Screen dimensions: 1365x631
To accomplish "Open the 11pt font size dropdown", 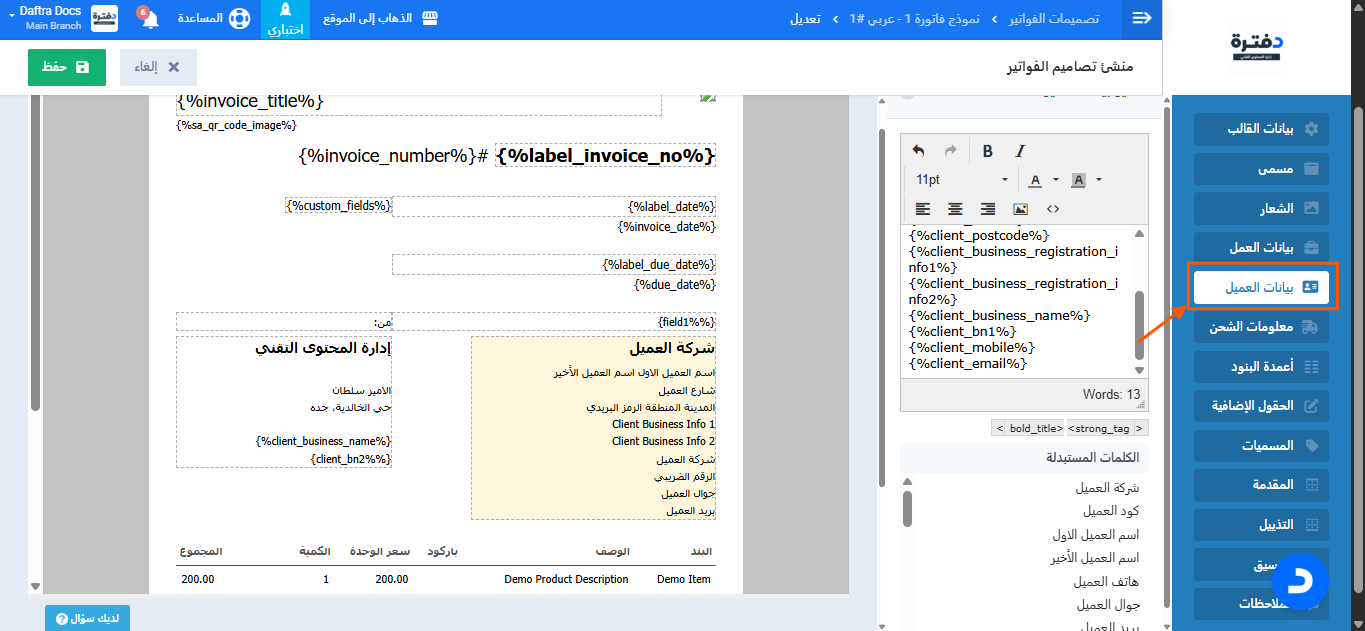I will pos(962,180).
